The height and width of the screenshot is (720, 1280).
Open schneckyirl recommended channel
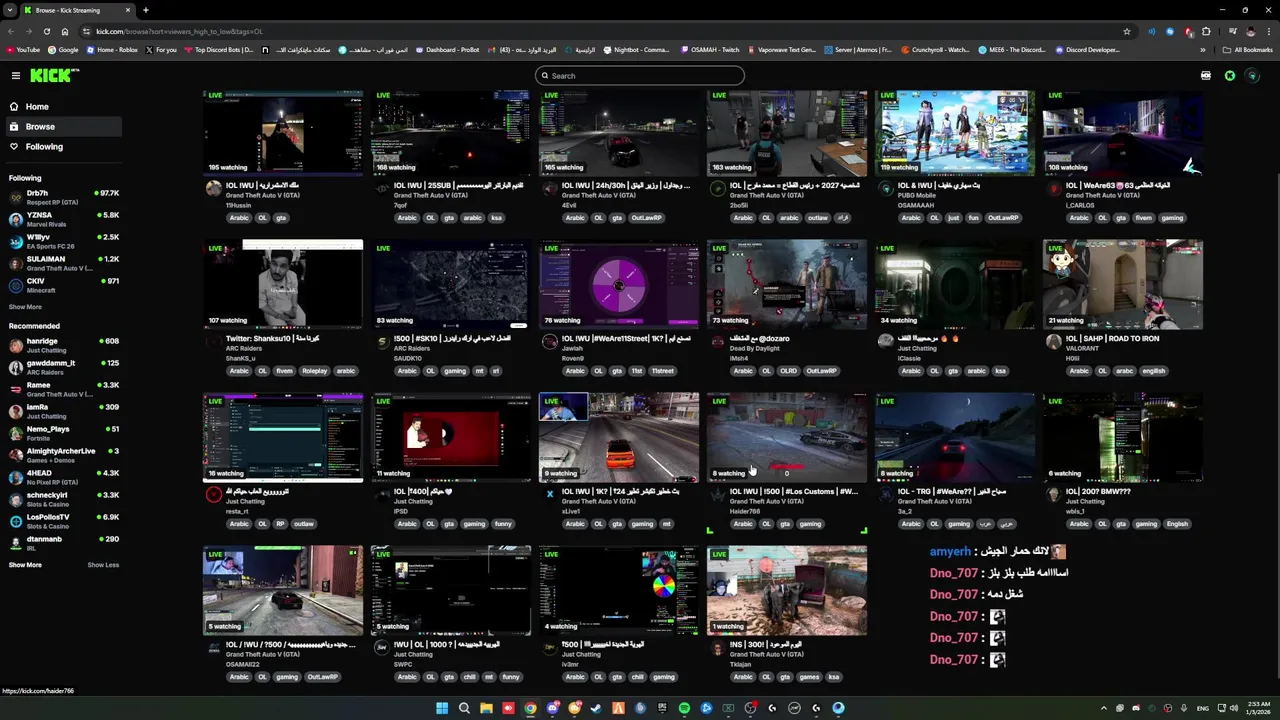[x=62, y=499]
